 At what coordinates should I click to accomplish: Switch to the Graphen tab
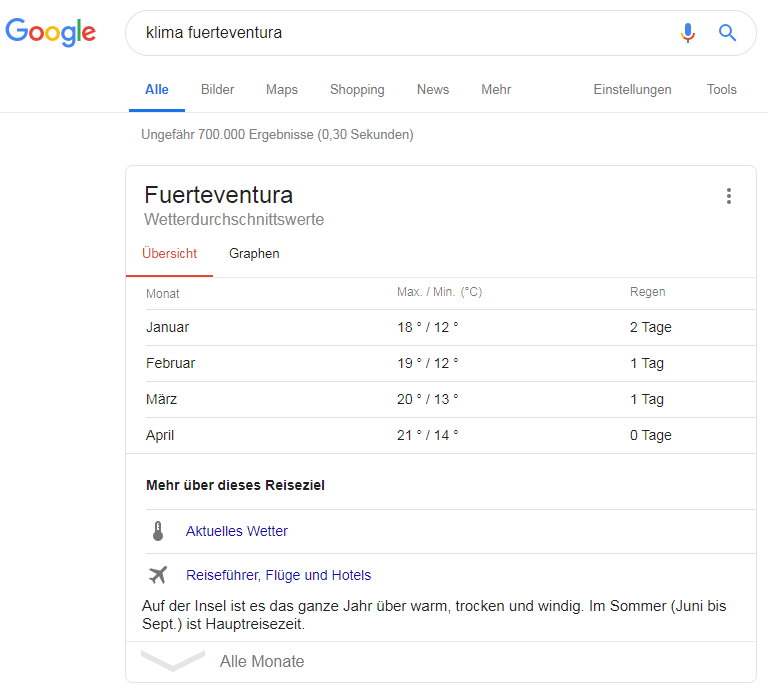pyautogui.click(x=254, y=254)
